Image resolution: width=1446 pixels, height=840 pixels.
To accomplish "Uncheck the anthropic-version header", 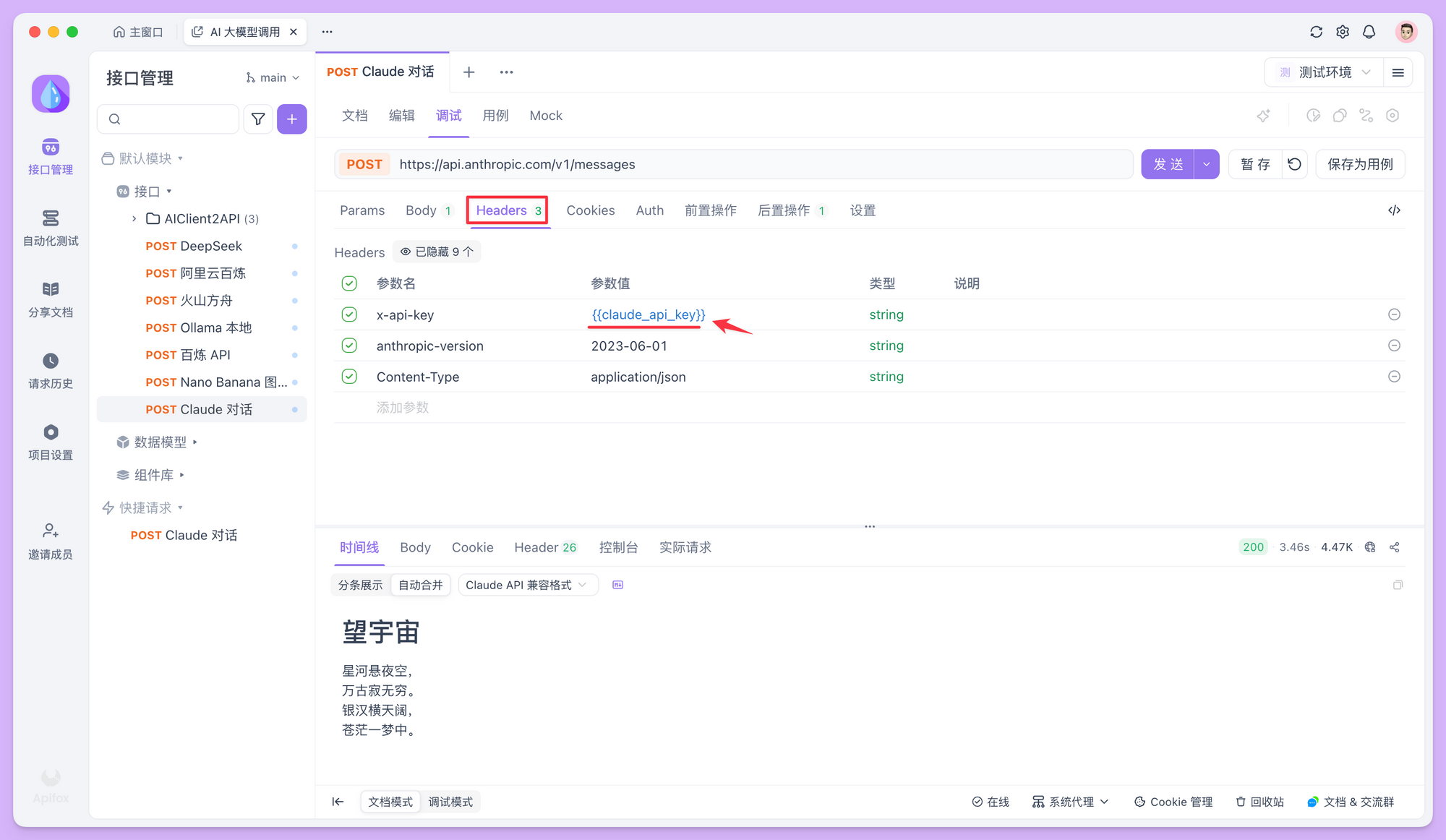I will point(349,346).
